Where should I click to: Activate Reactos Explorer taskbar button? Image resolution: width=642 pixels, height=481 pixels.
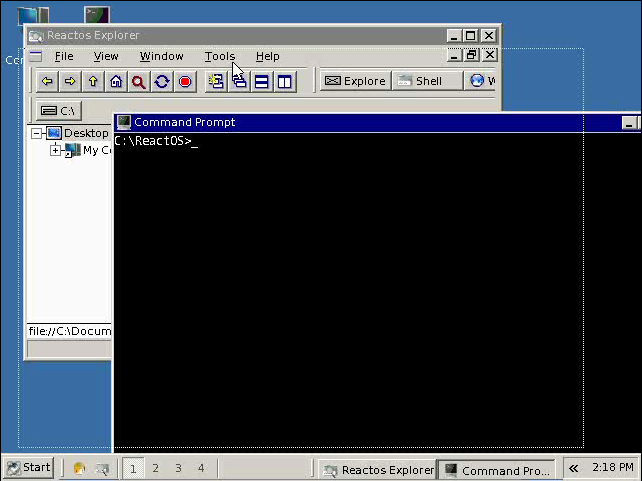click(x=378, y=470)
